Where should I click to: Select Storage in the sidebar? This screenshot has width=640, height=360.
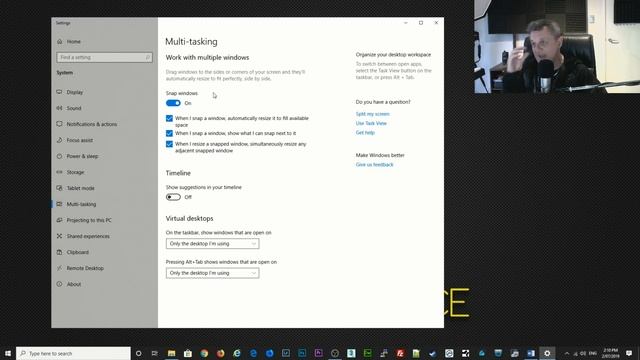76,172
